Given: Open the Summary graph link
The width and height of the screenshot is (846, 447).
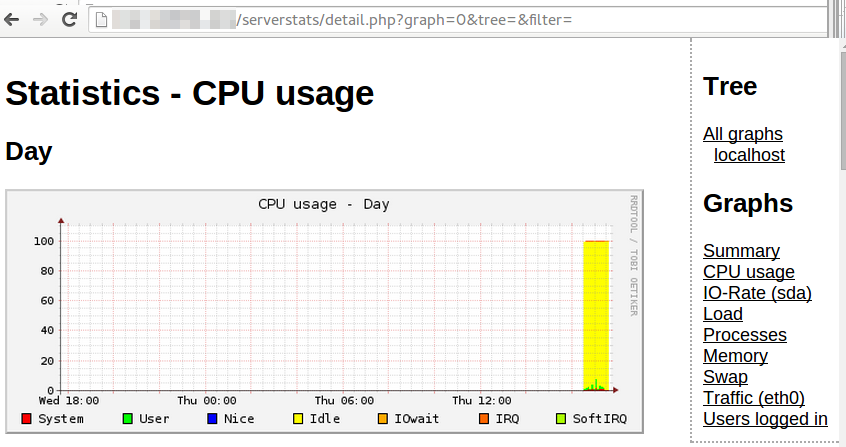Looking at the screenshot, I should pos(741,251).
